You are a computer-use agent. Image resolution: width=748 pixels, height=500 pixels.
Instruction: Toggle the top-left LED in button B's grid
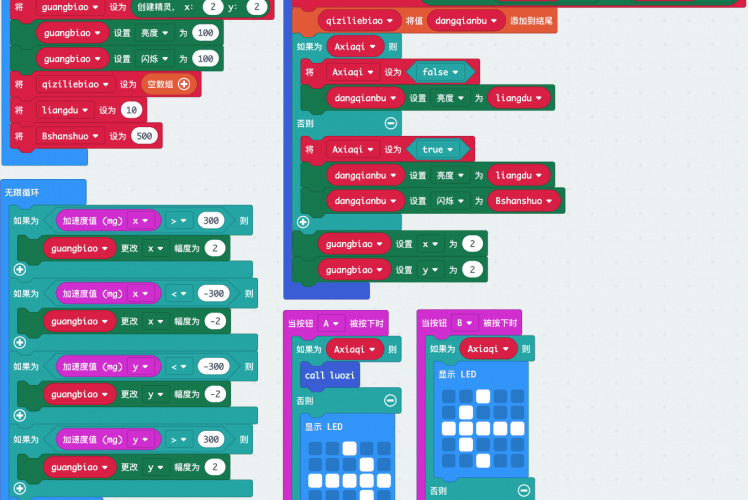click(447, 396)
